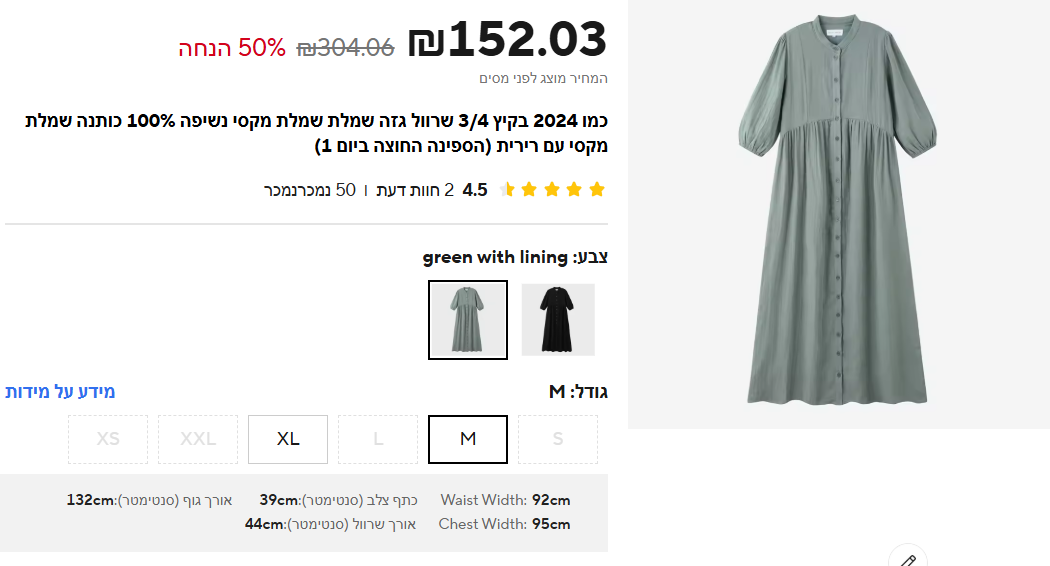Select size M option
The width and height of the screenshot is (1050, 566).
468,439
